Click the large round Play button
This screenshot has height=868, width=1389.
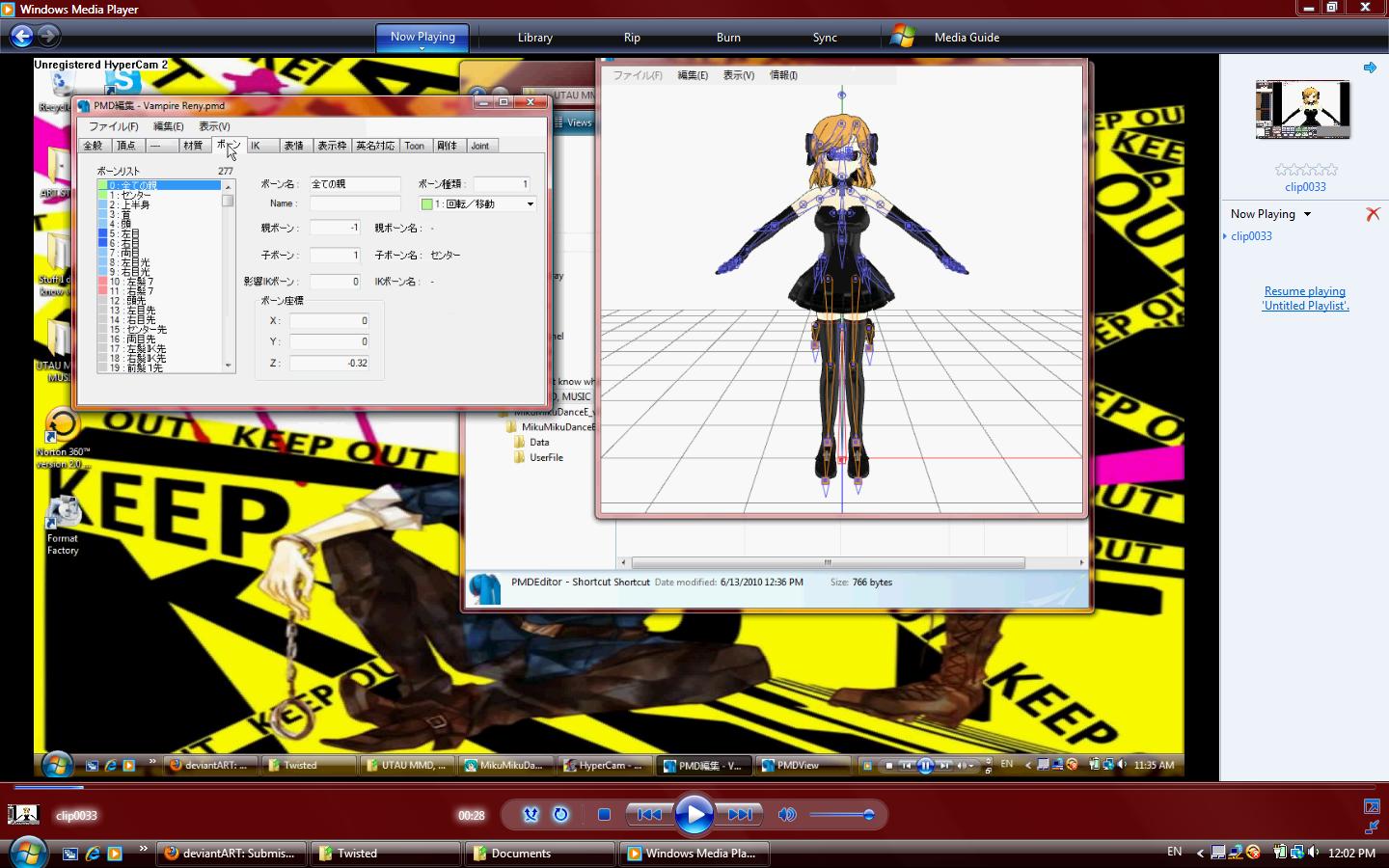tap(694, 814)
